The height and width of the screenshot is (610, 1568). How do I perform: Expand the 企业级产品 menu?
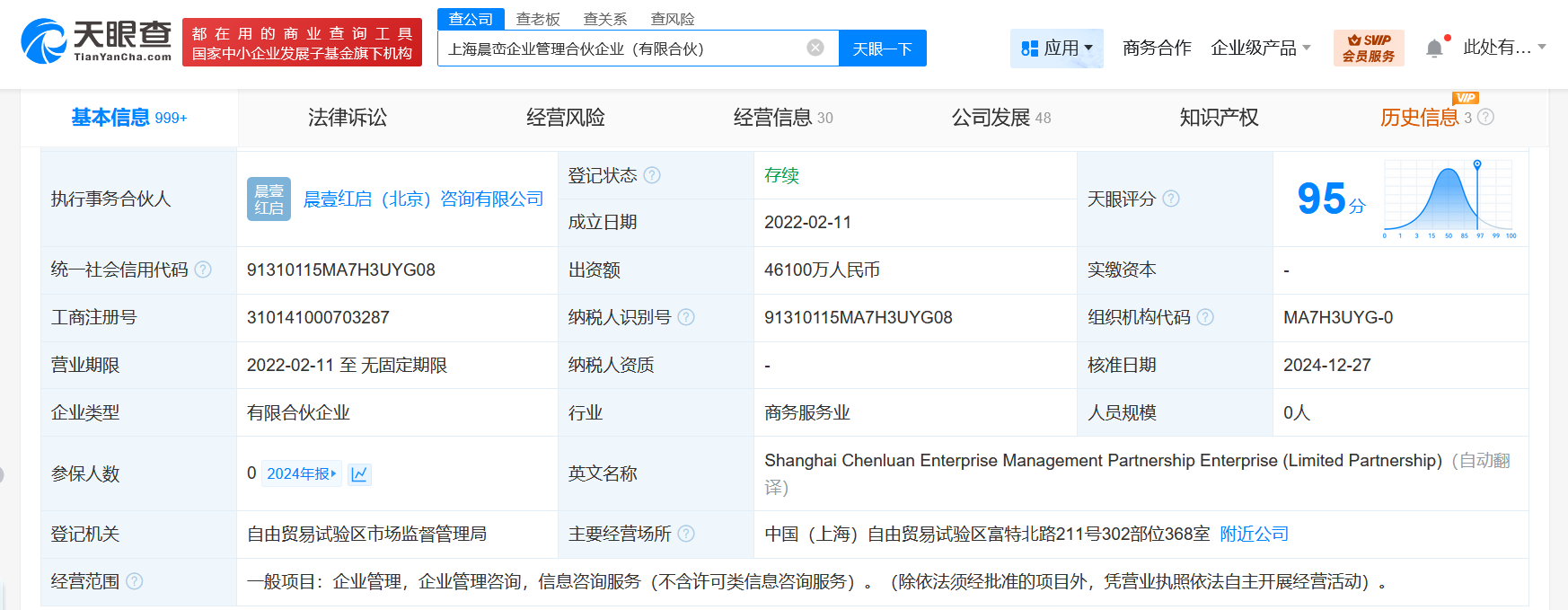[1261, 48]
